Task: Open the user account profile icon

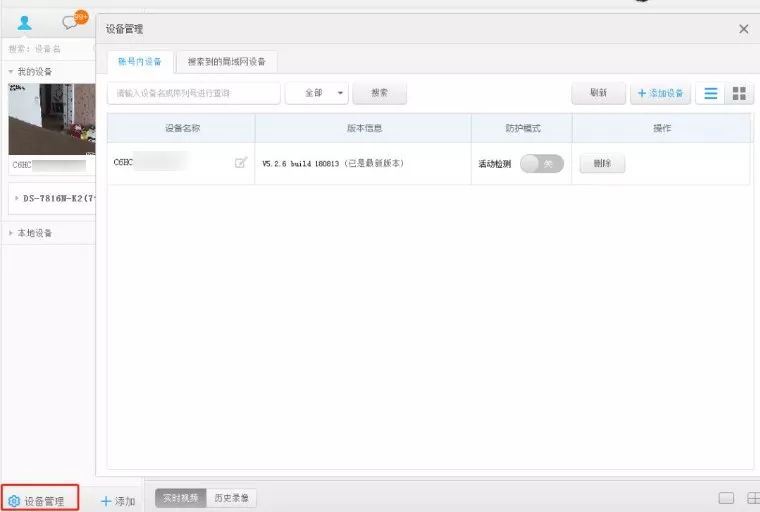Action: click(25, 22)
